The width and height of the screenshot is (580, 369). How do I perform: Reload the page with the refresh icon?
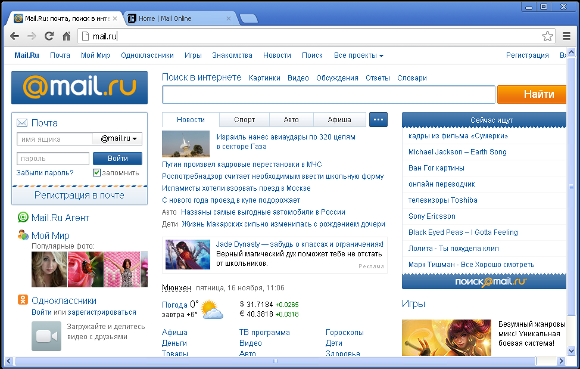click(x=49, y=36)
